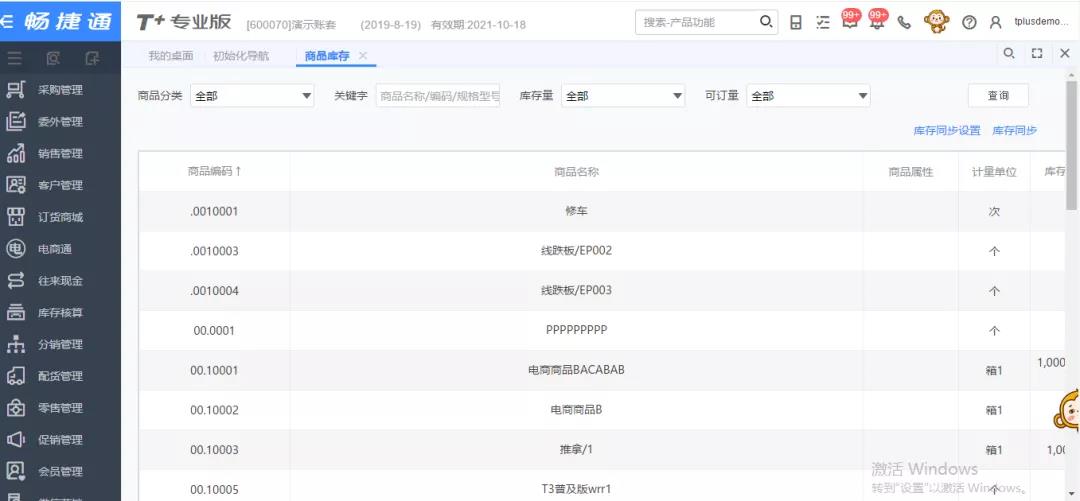1080x501 pixels.
Task: Open 委外管理 module
Action: coord(60,122)
